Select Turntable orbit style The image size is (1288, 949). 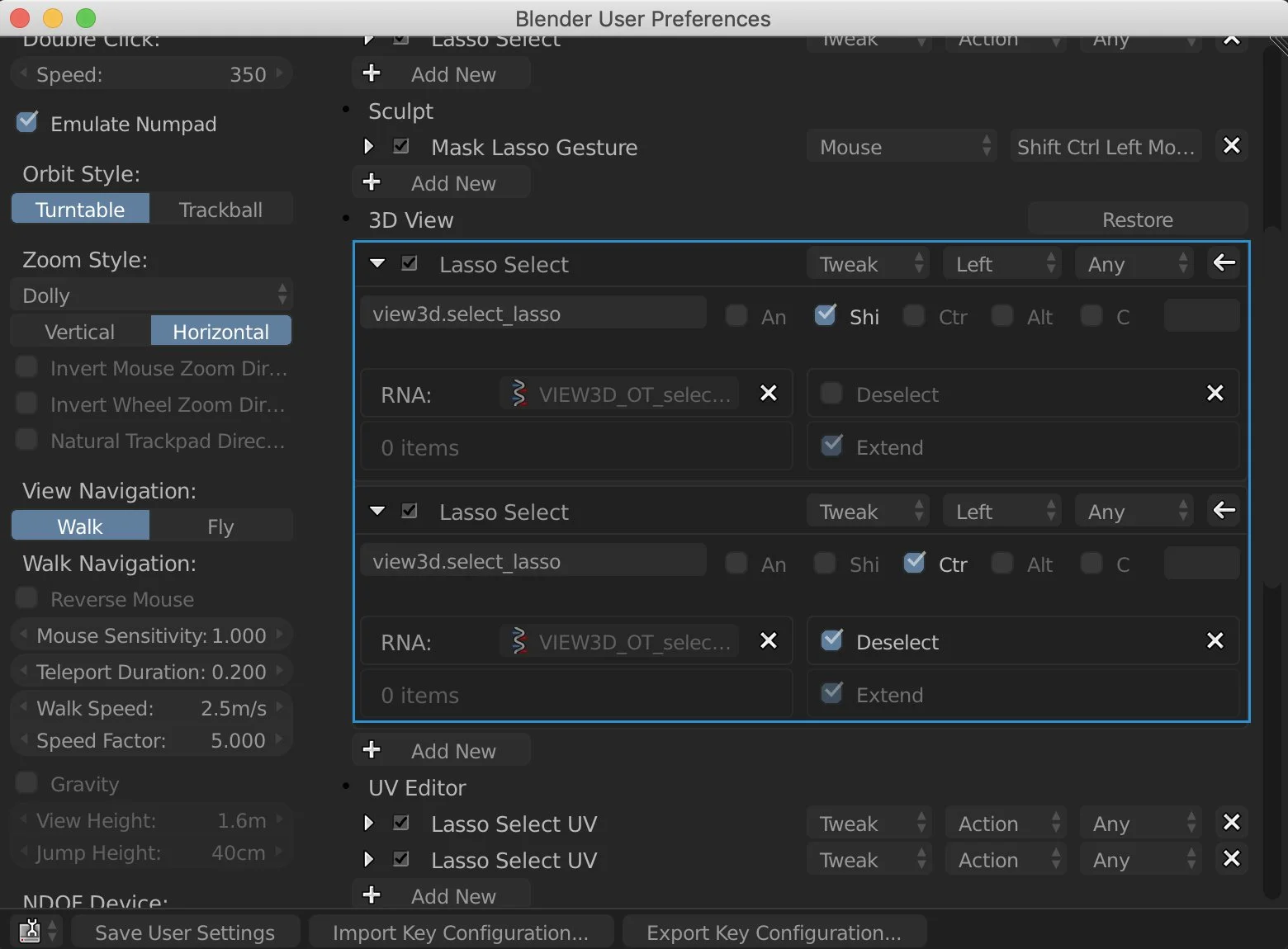[x=80, y=209]
